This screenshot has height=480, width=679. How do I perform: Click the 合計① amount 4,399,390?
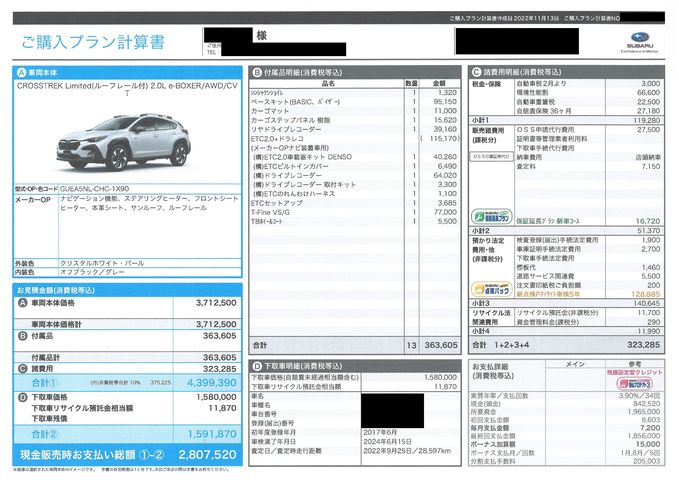[212, 383]
